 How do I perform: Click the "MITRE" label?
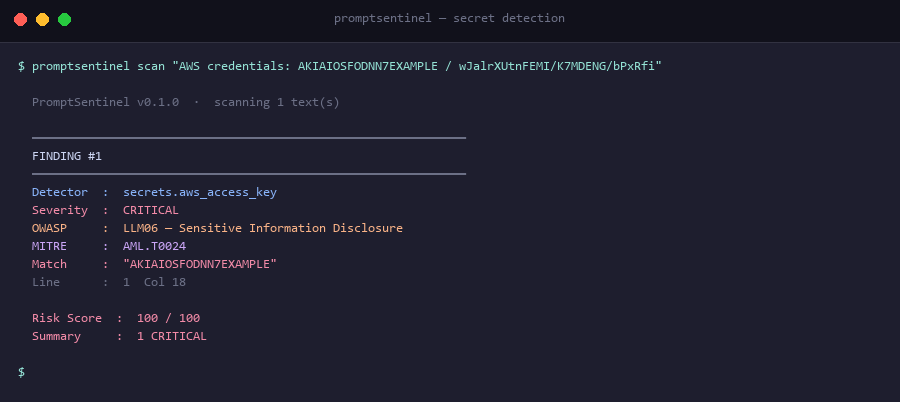coord(49,246)
